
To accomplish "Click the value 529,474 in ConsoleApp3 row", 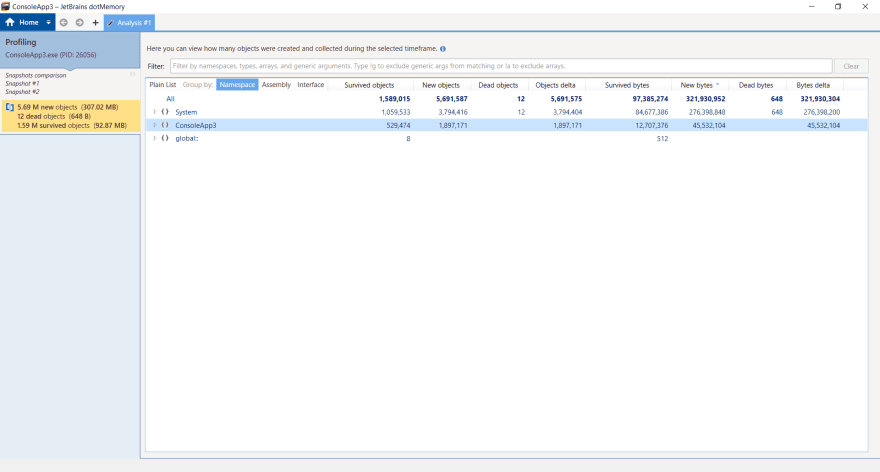I will (x=398, y=125).
